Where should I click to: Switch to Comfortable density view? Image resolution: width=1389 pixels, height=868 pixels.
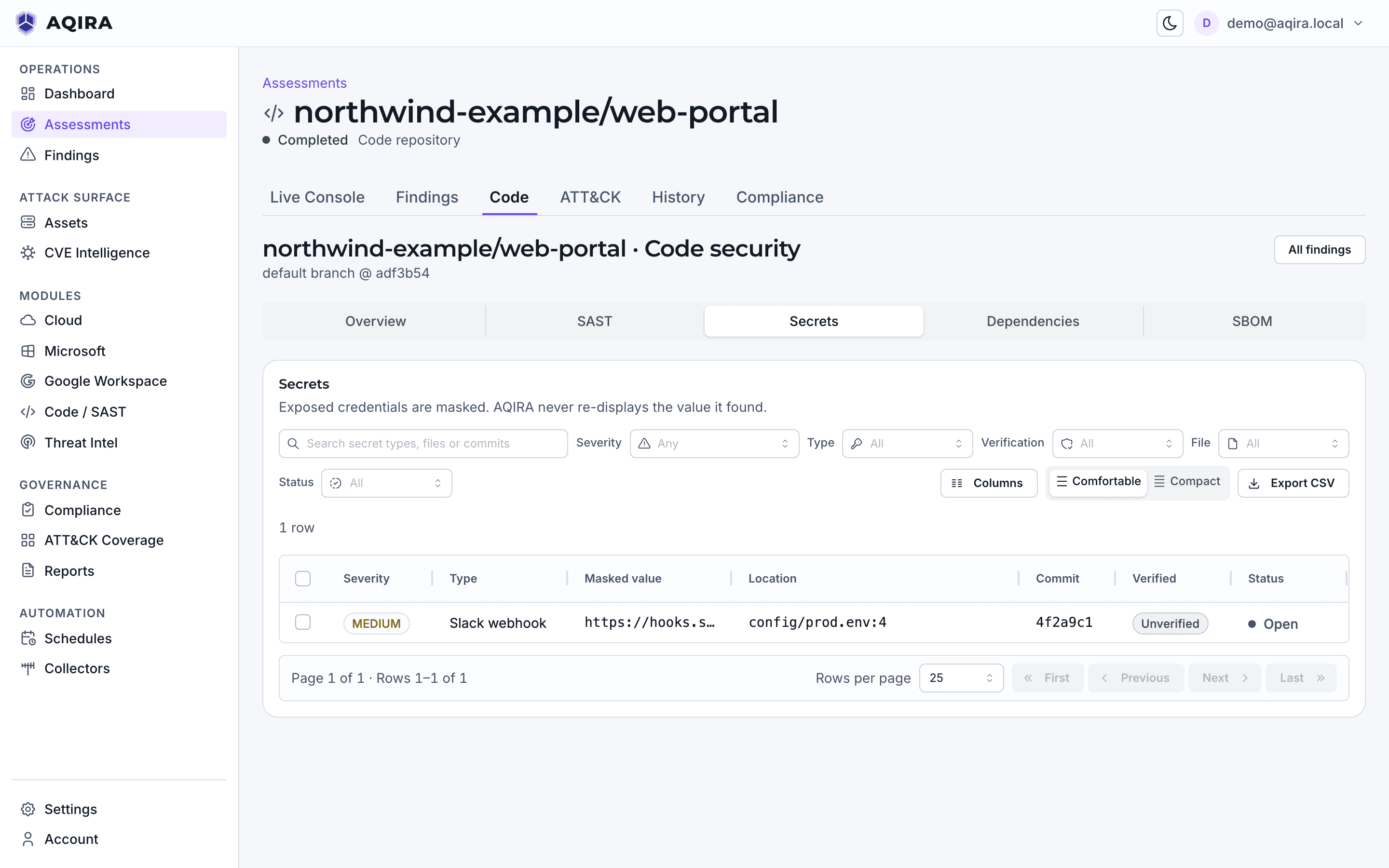coord(1098,482)
